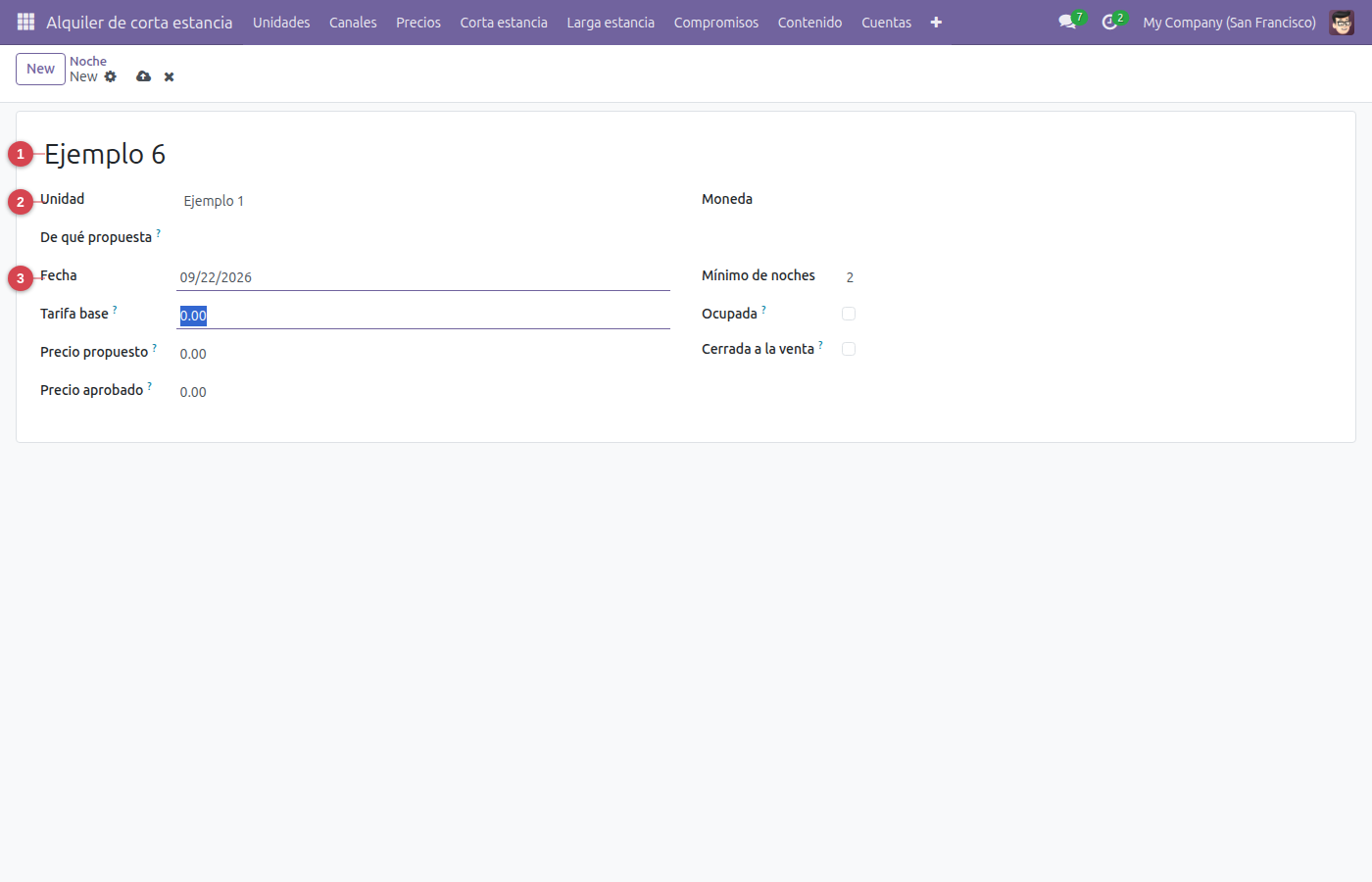Screen dimensions: 1372x882
Task: Open the user avatar menu
Action: (1342, 22)
